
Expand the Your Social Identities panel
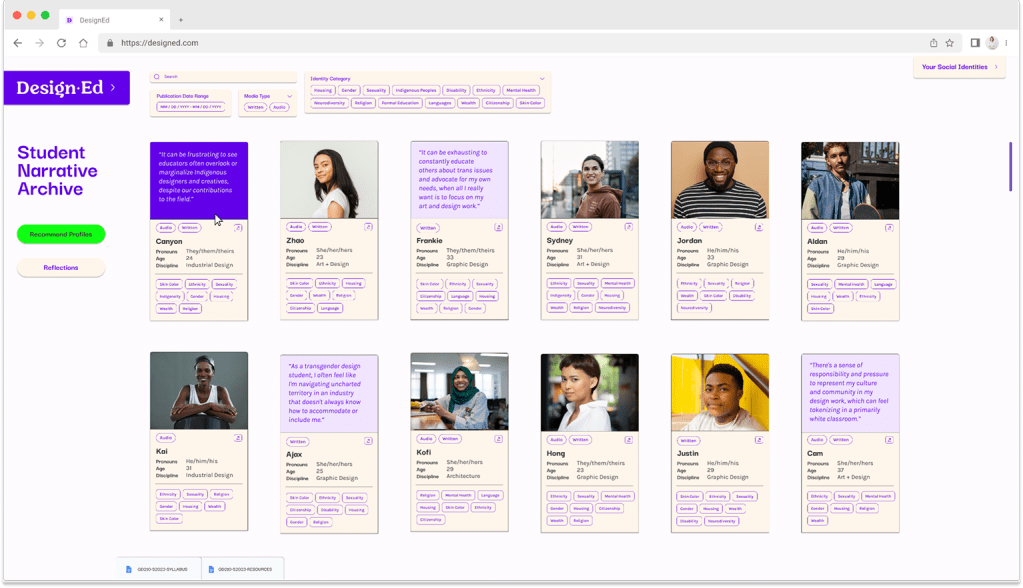[959, 67]
